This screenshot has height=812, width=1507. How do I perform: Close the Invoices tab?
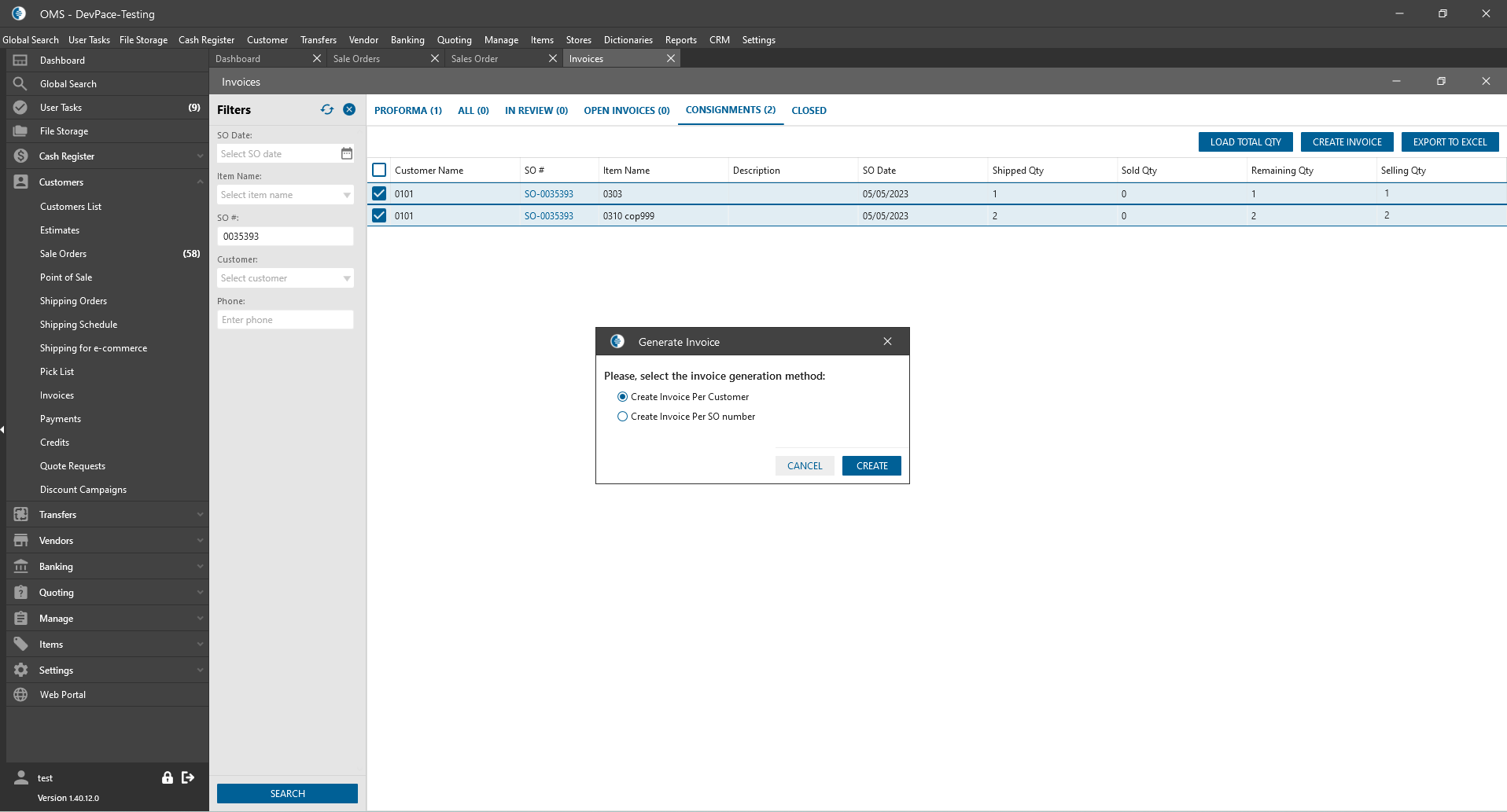[x=671, y=59]
